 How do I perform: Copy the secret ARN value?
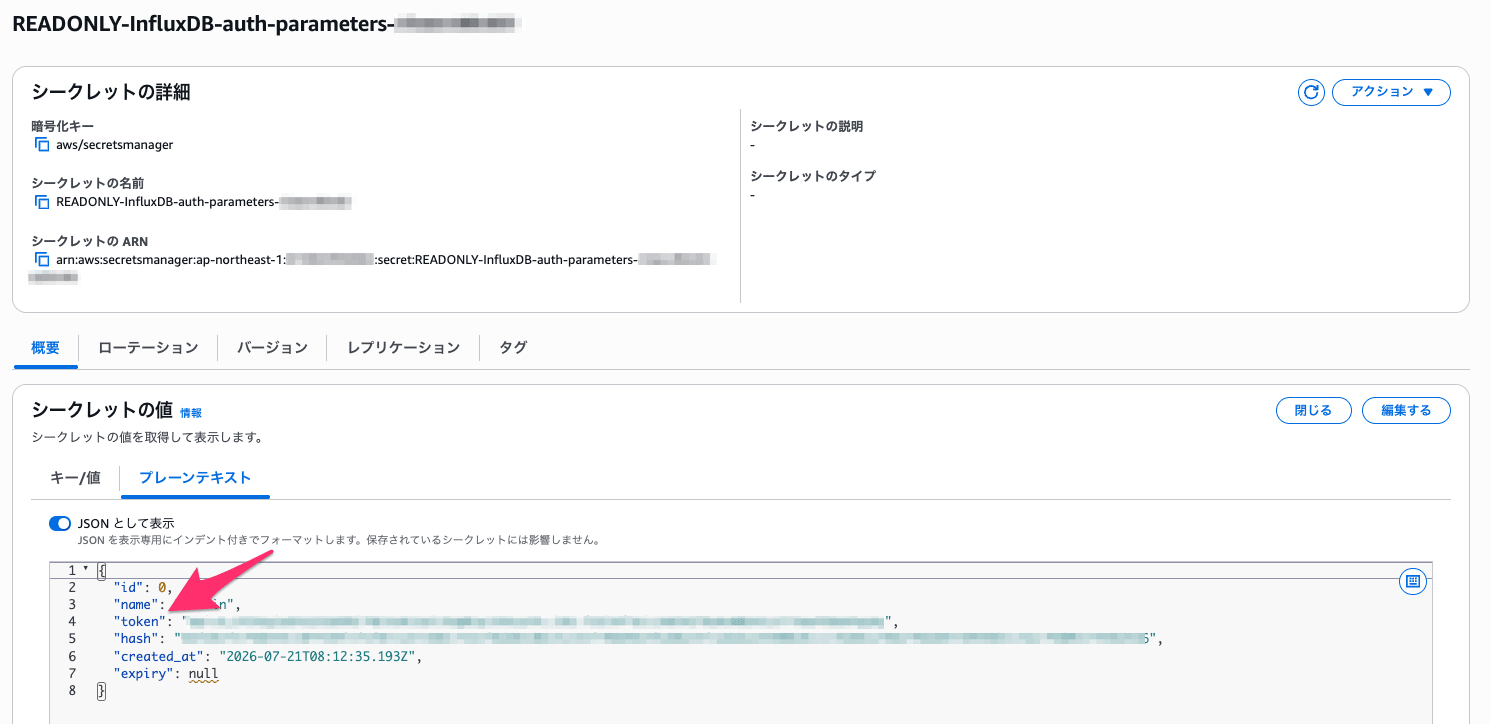pos(42,260)
